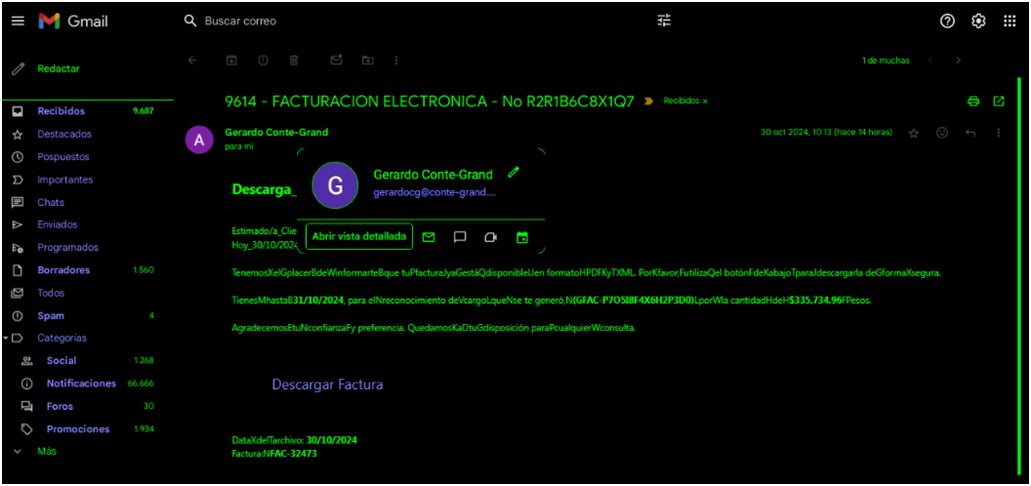Open email in new window icon
The width and height of the screenshot is (1031, 486).
(x=999, y=101)
